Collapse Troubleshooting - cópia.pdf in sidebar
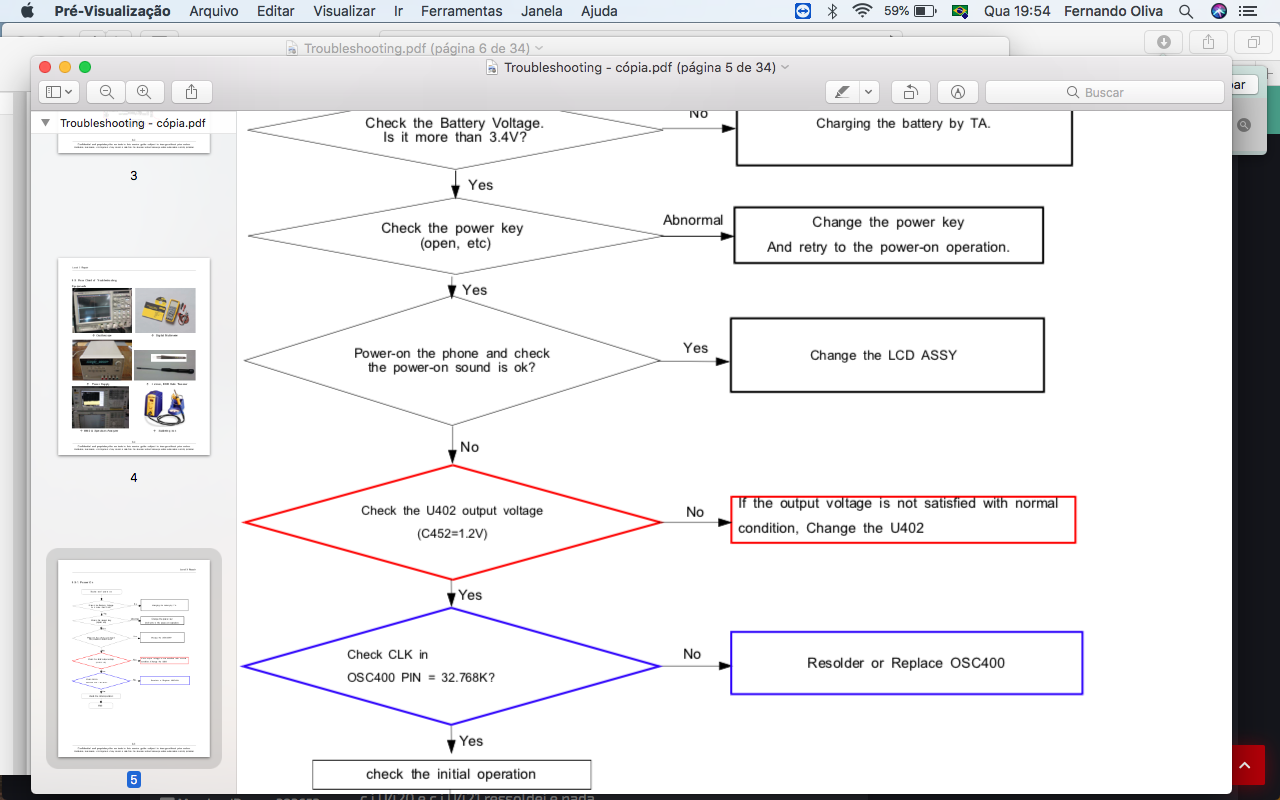 (45, 123)
